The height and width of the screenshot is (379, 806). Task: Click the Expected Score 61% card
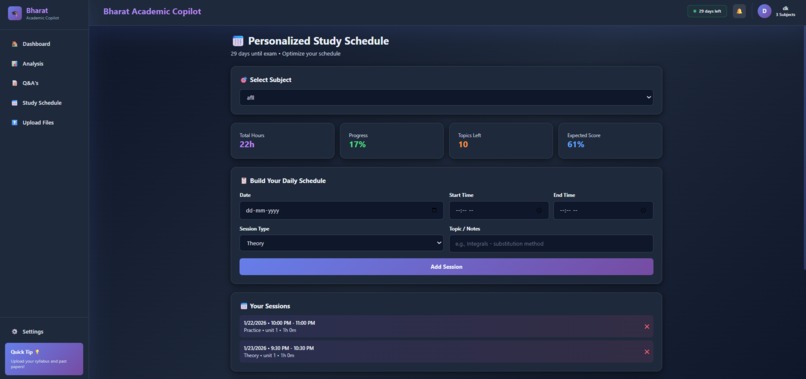coord(610,140)
